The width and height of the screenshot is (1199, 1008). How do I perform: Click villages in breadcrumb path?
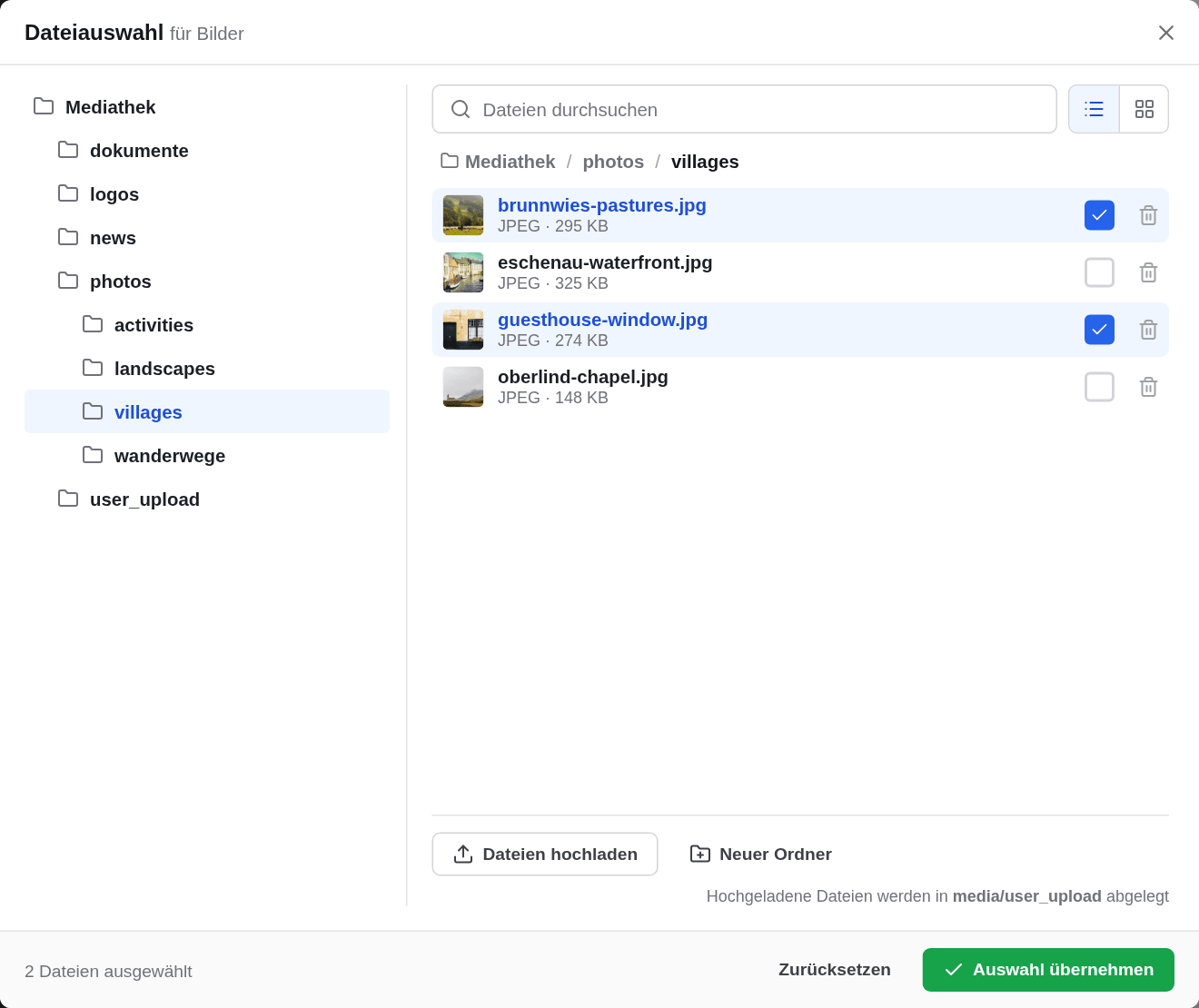point(705,162)
